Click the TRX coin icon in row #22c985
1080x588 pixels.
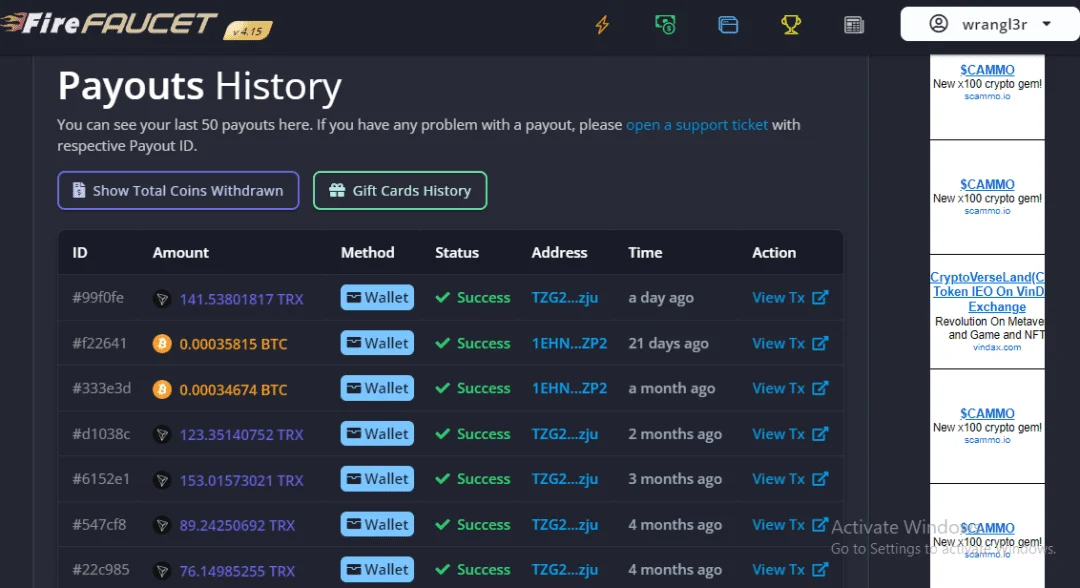point(162,571)
